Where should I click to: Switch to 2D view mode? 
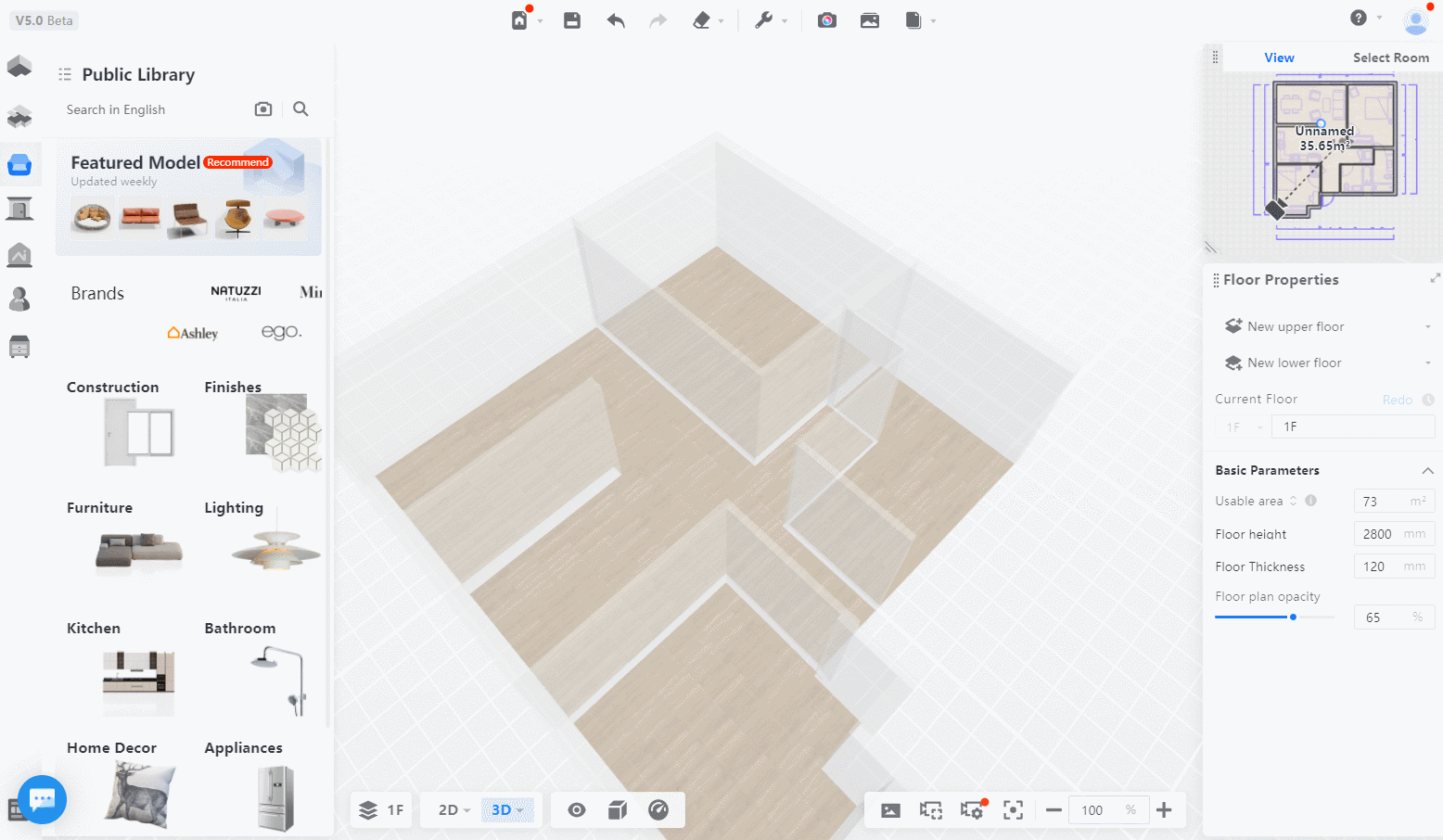tap(453, 810)
